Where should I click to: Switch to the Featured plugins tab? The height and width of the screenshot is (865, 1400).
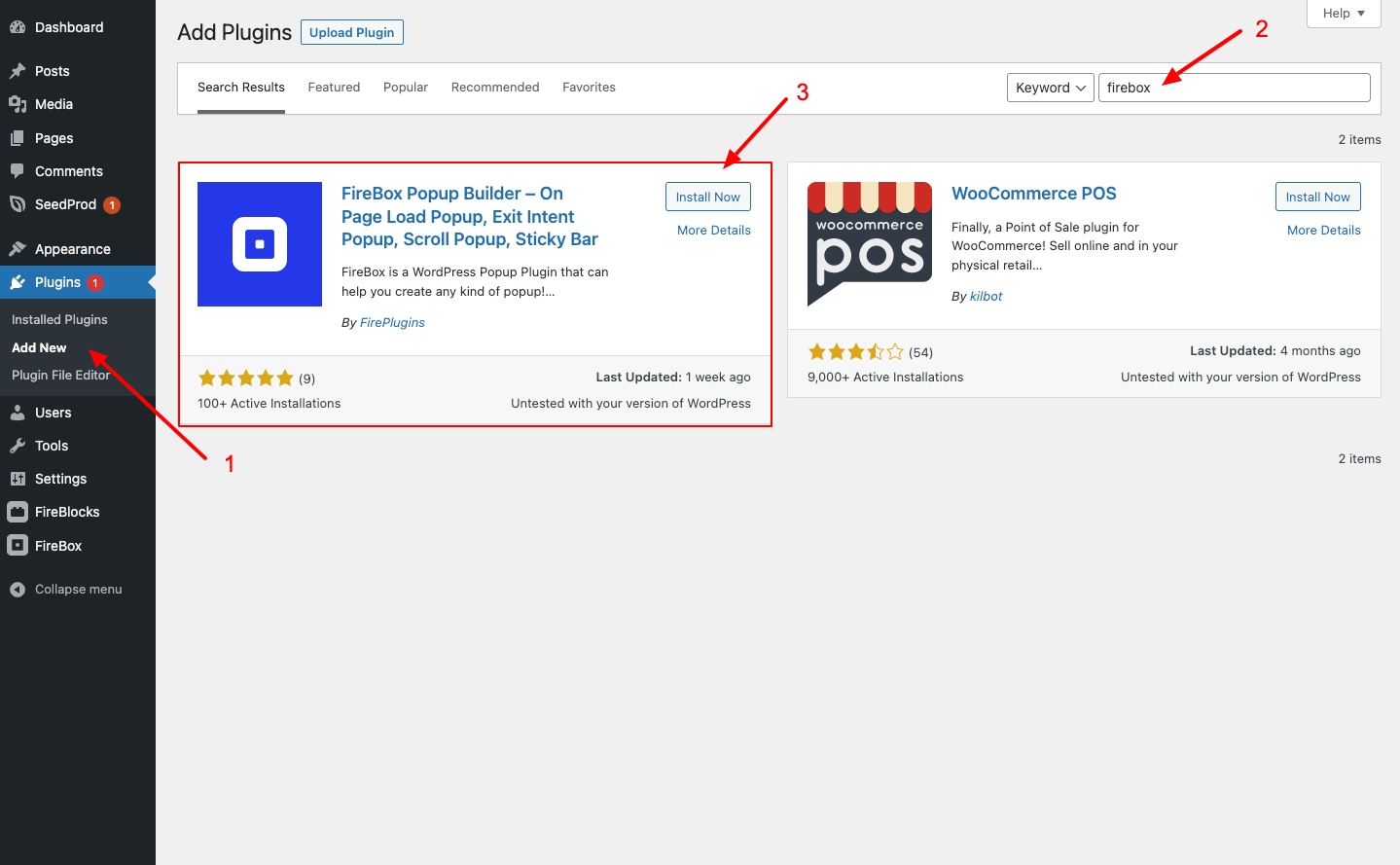[x=334, y=87]
